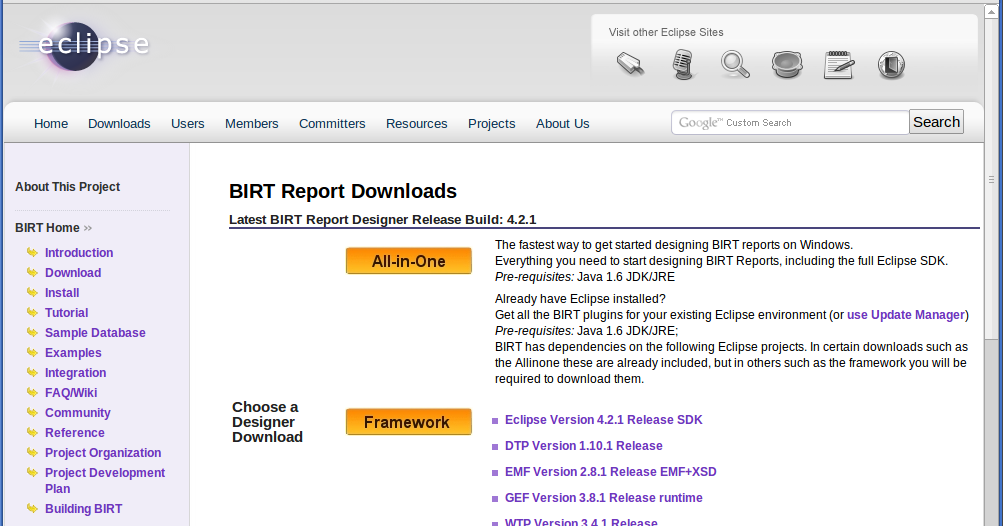Click the 'Latest BIRT Report Designer Release Build: 4.2.1' text
Viewport: 1003px width, 526px height.
pyautogui.click(x=383, y=219)
